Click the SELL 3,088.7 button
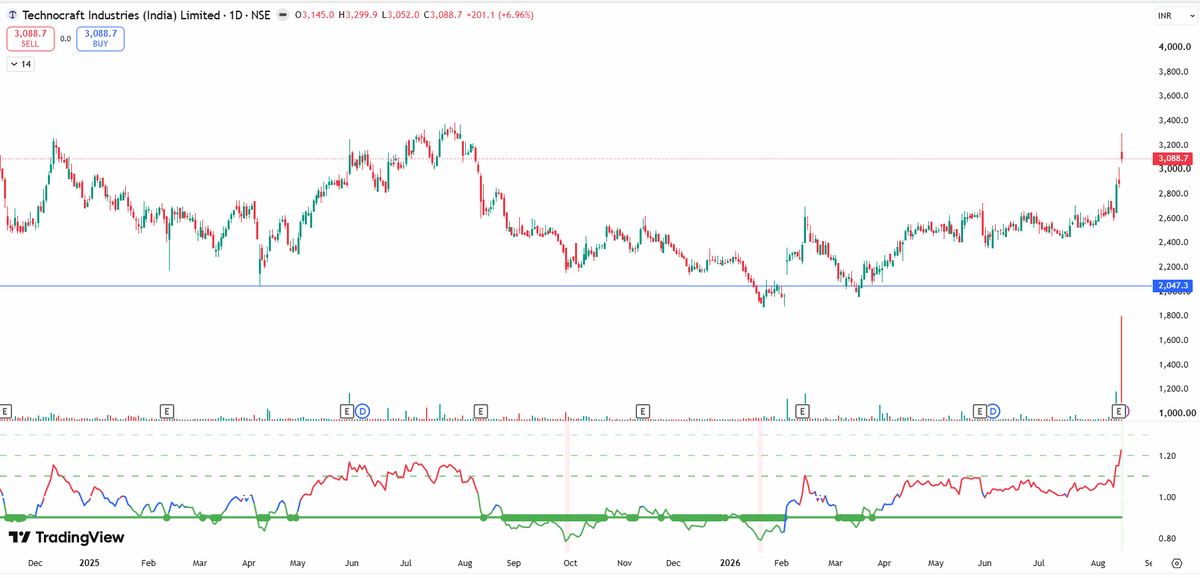 point(29,39)
